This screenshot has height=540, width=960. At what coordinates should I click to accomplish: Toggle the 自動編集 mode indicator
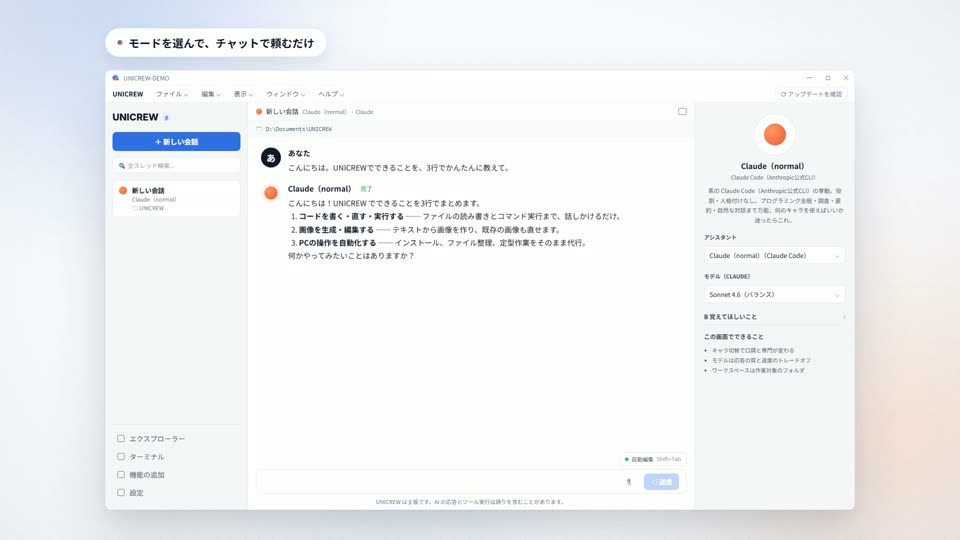point(653,459)
